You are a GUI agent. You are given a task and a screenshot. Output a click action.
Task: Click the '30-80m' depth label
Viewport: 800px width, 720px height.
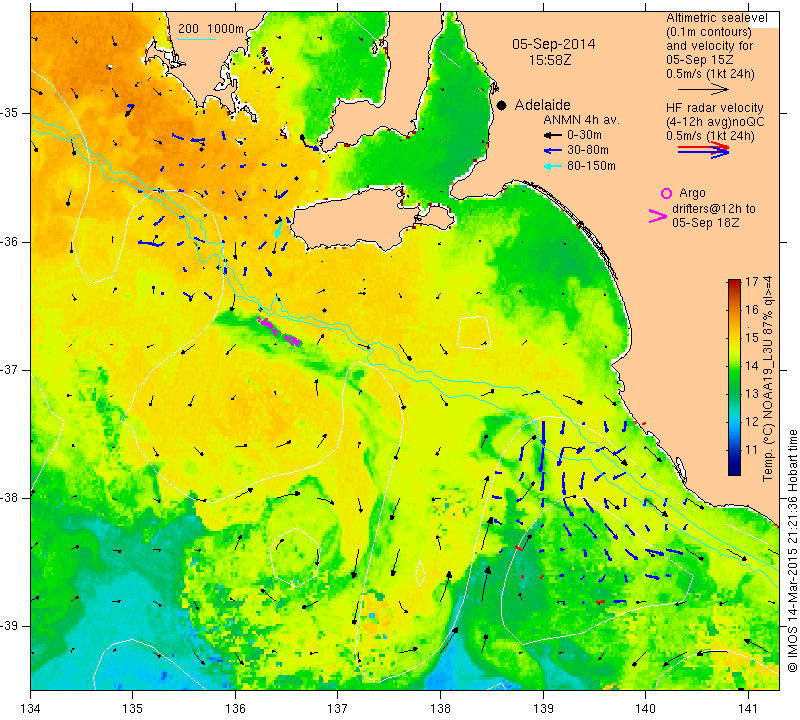[x=588, y=150]
